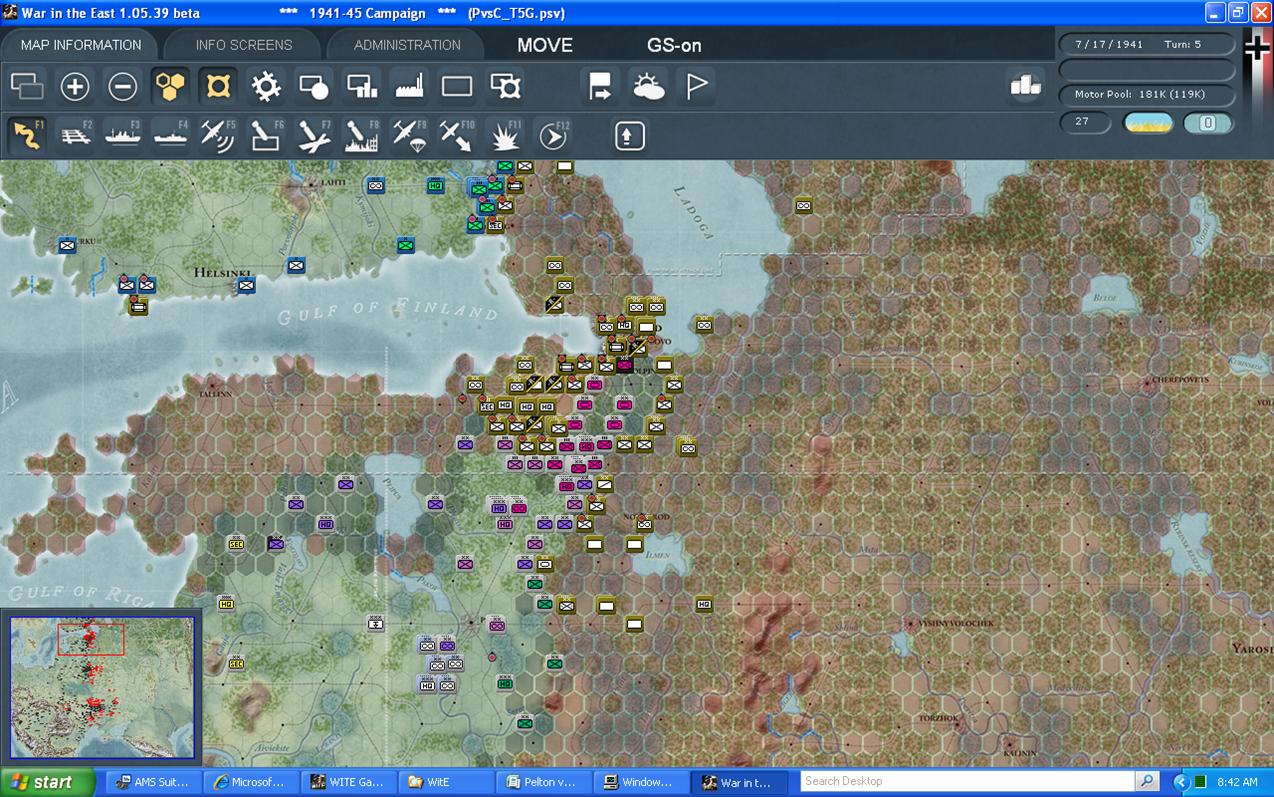The width and height of the screenshot is (1274, 797).
Task: Click the clear weather indicator pill
Action: point(1149,123)
